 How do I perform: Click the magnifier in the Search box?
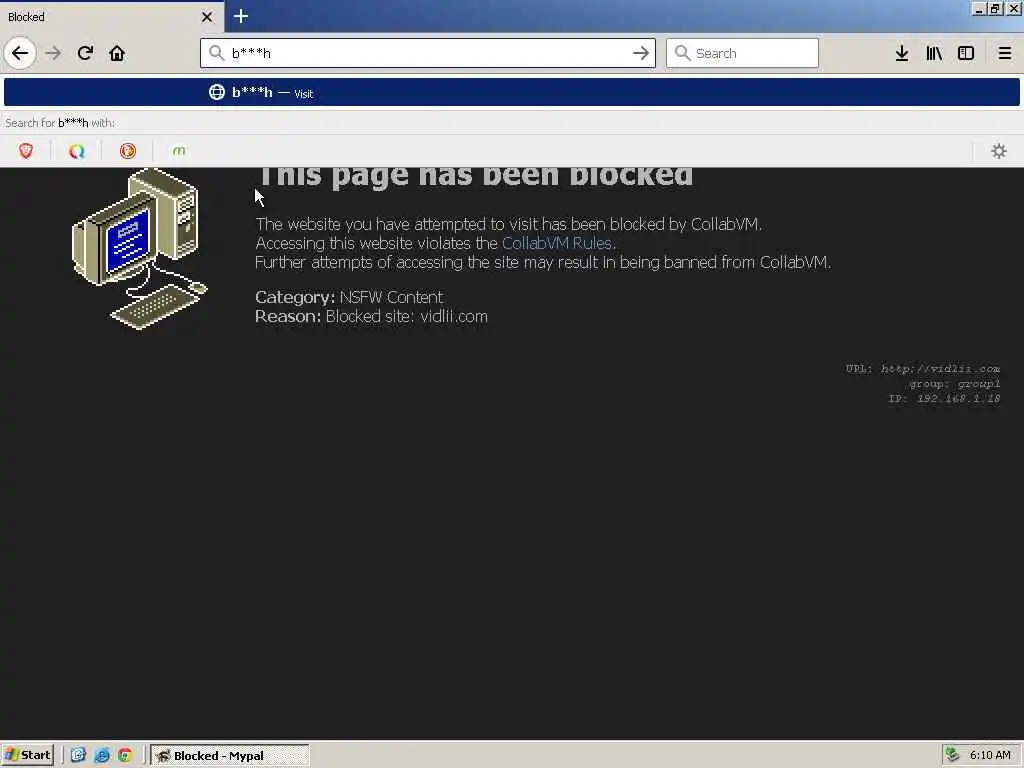tap(682, 53)
